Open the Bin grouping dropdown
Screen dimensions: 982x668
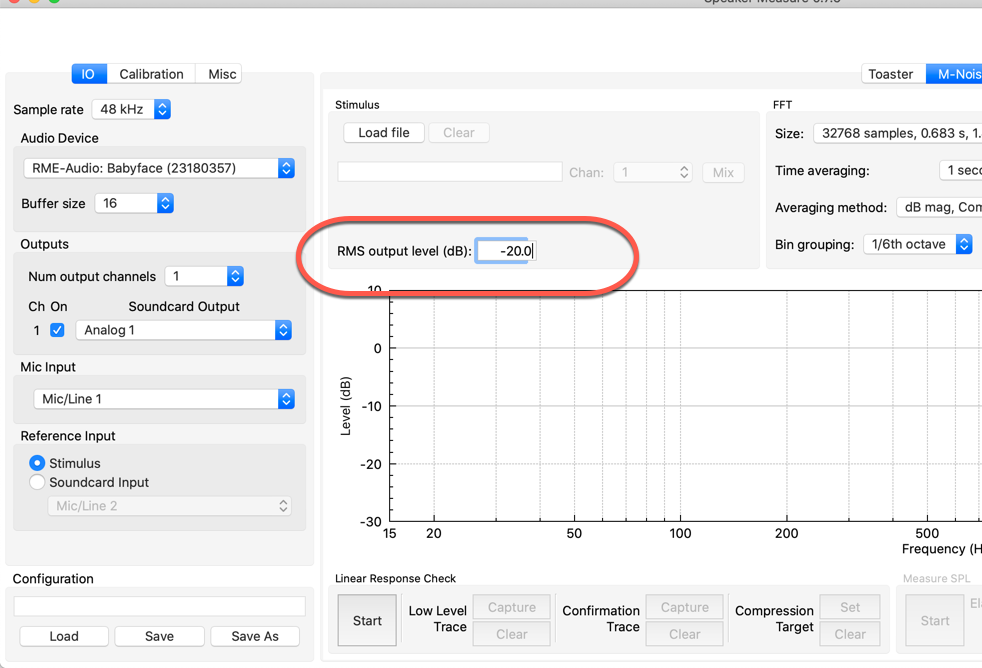[x=918, y=244]
